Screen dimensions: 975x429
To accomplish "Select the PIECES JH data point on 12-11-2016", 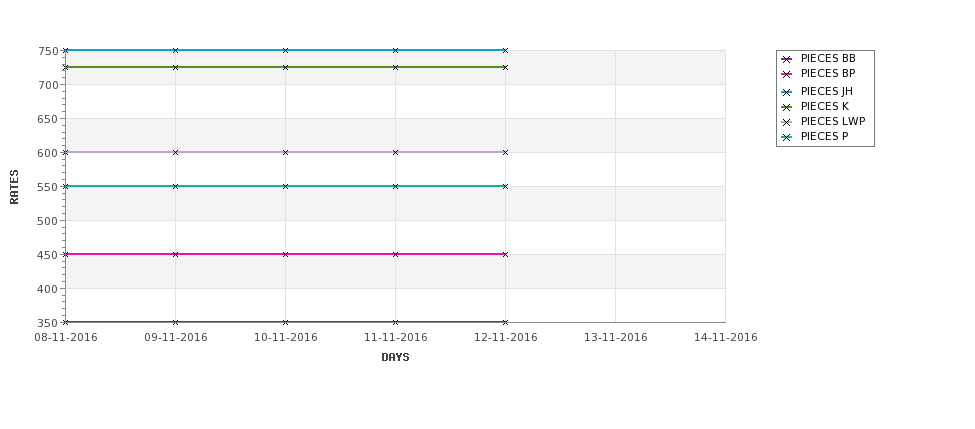I will point(506,50).
